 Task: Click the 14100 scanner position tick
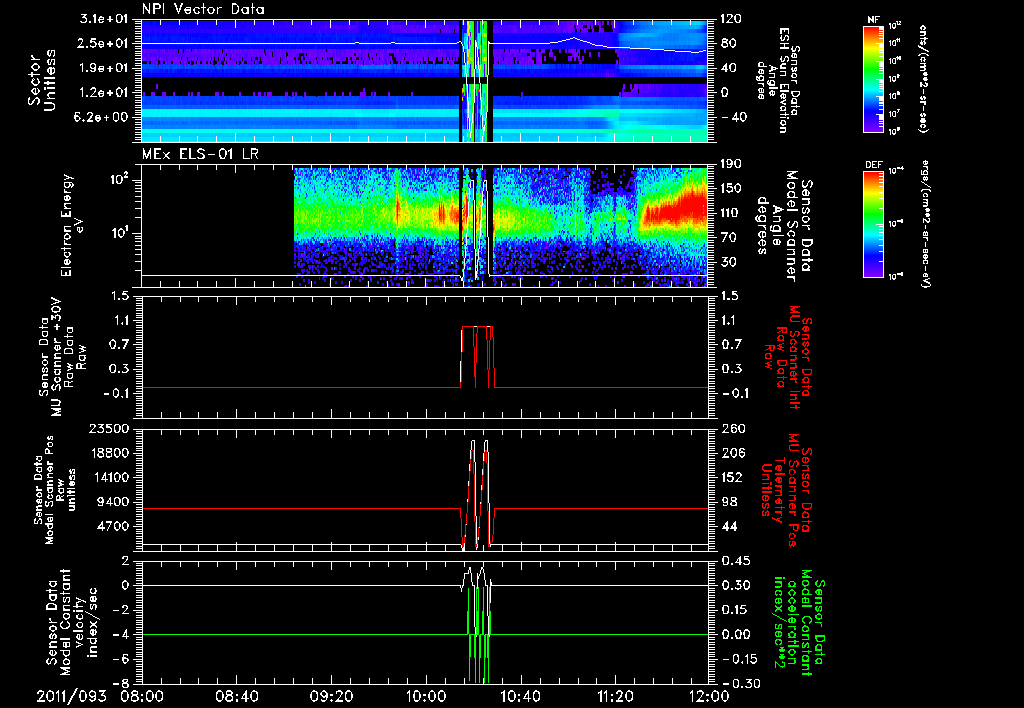click(108, 477)
